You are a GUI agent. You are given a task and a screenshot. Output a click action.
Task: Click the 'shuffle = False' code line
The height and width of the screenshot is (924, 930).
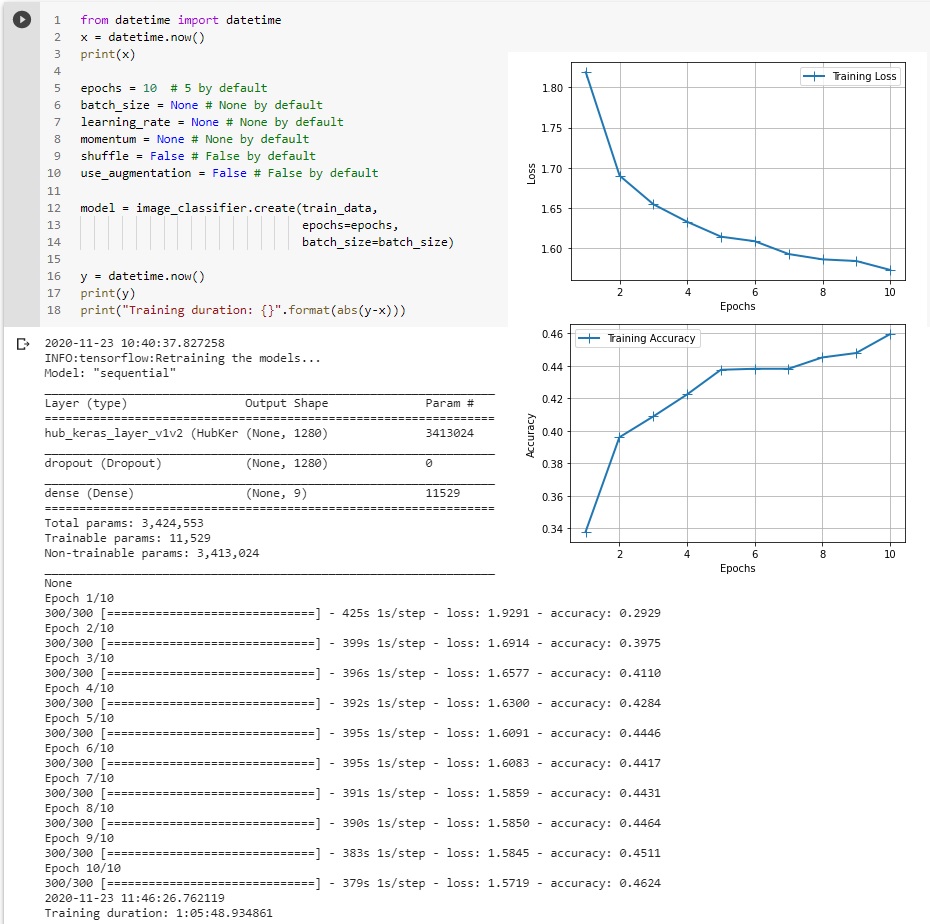[x=198, y=157]
